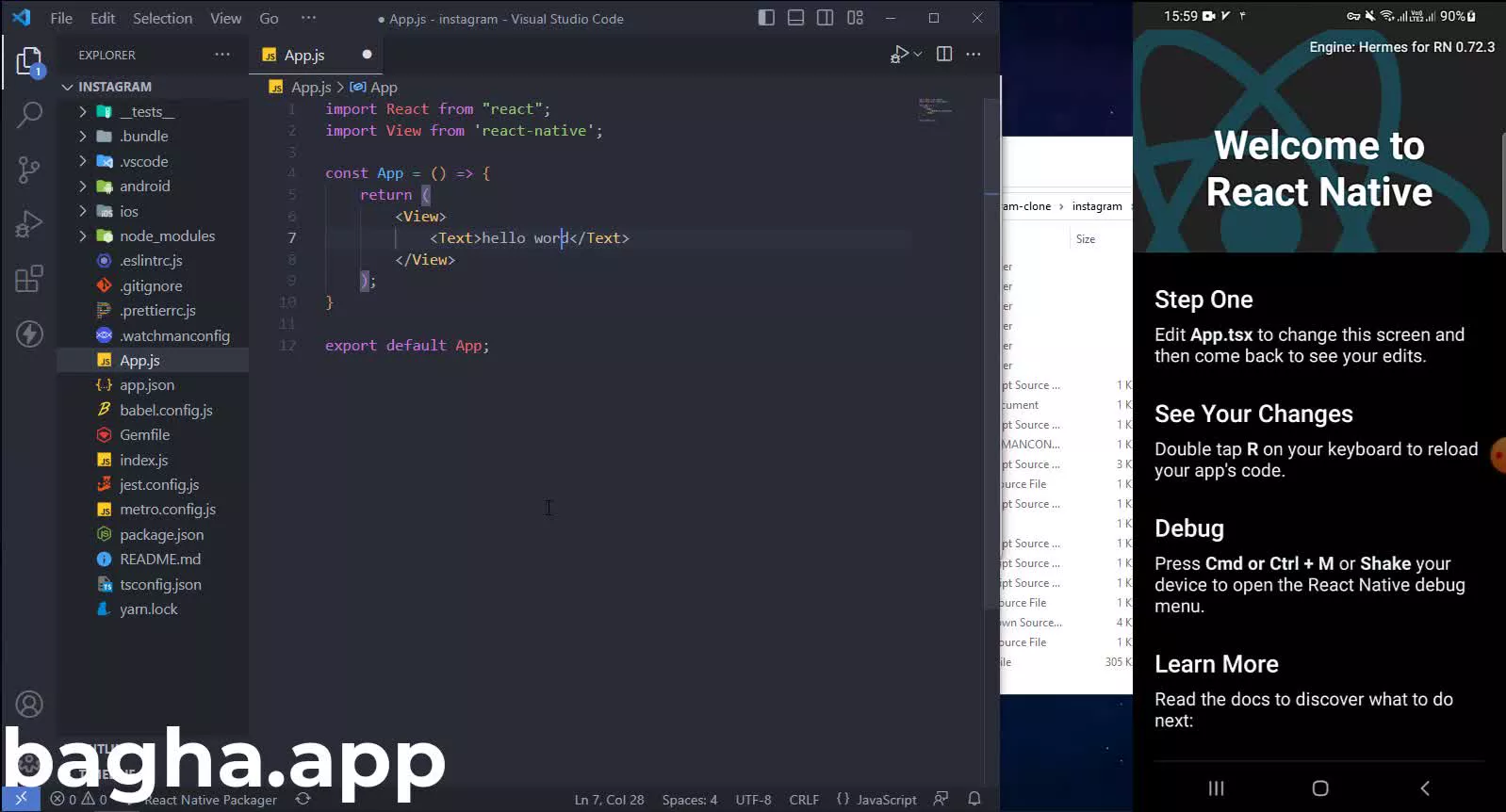Open the yarn.lock file
Image resolution: width=1506 pixels, height=812 pixels.
pyautogui.click(x=153, y=609)
